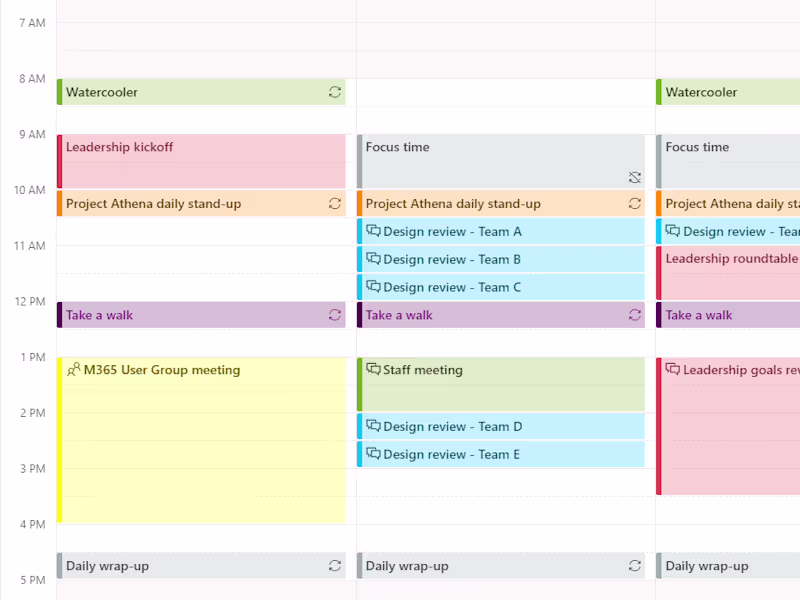Click the chat icon on Leadership goals review
This screenshot has height=600, width=800.
coord(673,370)
